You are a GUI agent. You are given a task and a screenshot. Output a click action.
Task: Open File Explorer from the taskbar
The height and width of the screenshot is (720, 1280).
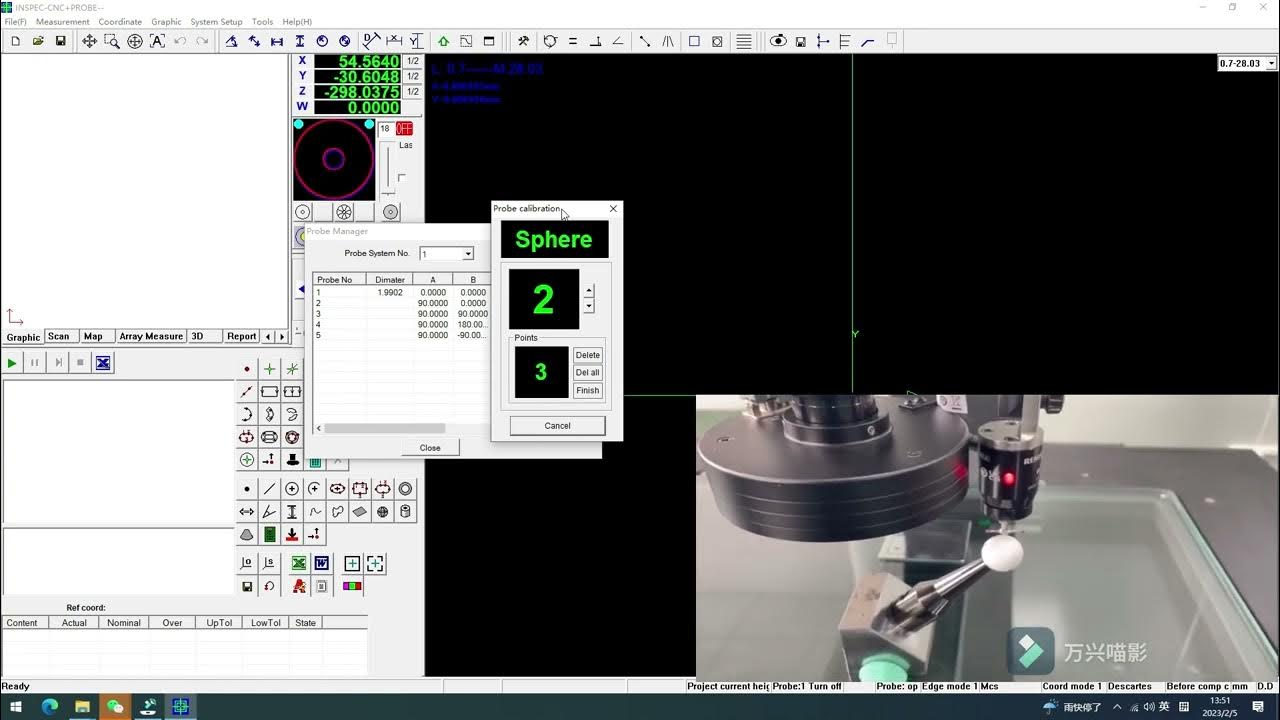tap(82, 707)
